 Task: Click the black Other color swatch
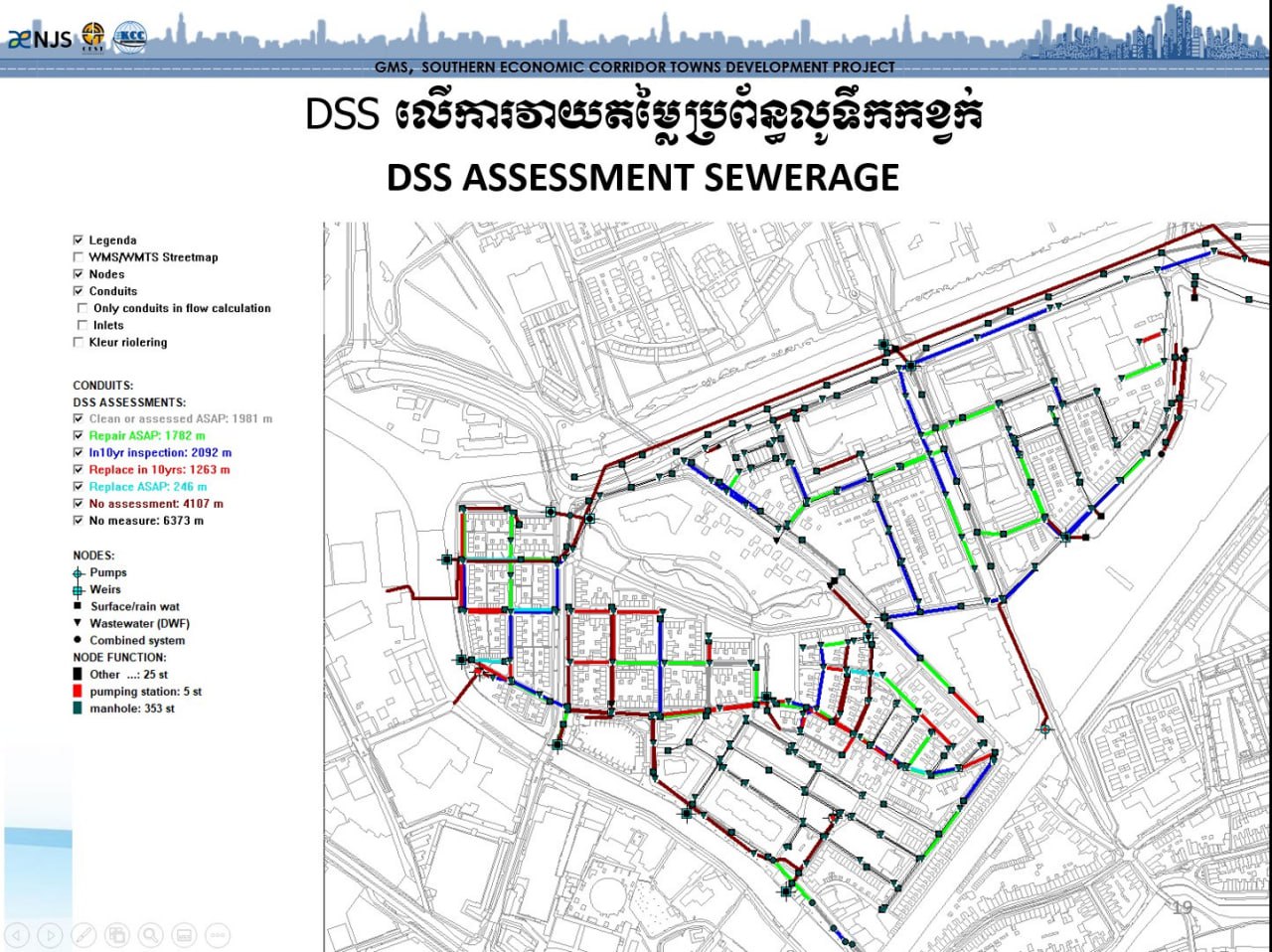click(78, 674)
